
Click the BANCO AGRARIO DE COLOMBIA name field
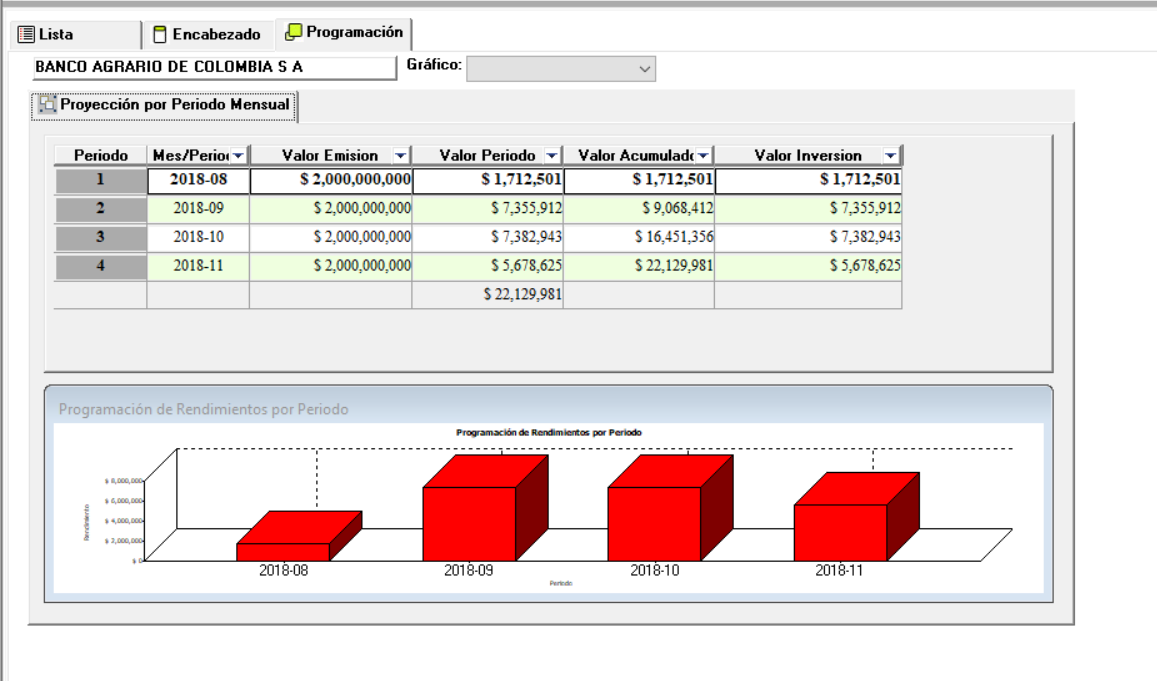pyautogui.click(x=213, y=68)
